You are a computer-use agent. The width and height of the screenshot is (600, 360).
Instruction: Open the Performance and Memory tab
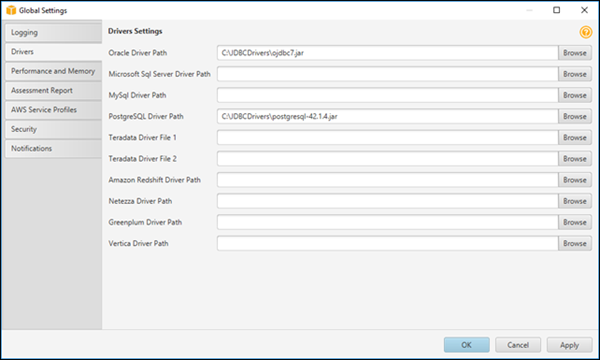(53, 71)
